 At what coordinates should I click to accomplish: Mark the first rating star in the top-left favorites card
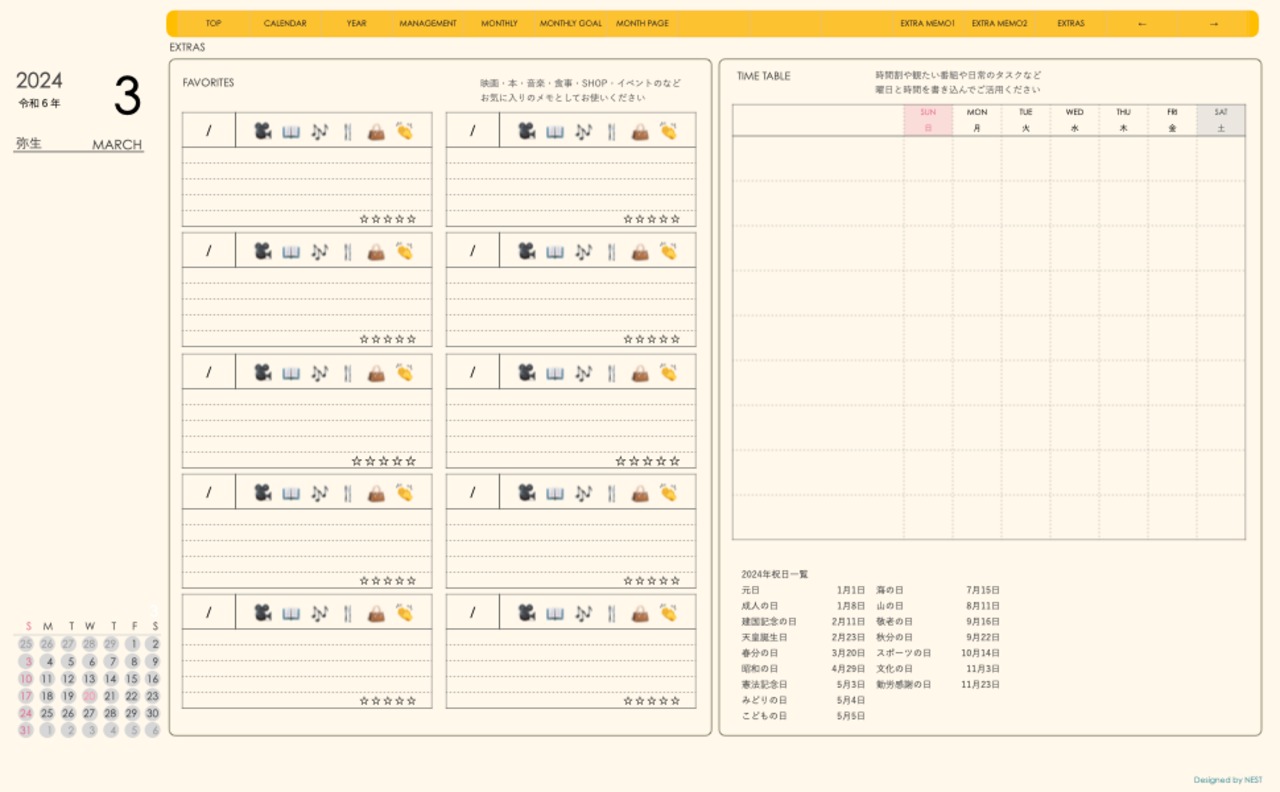click(364, 219)
